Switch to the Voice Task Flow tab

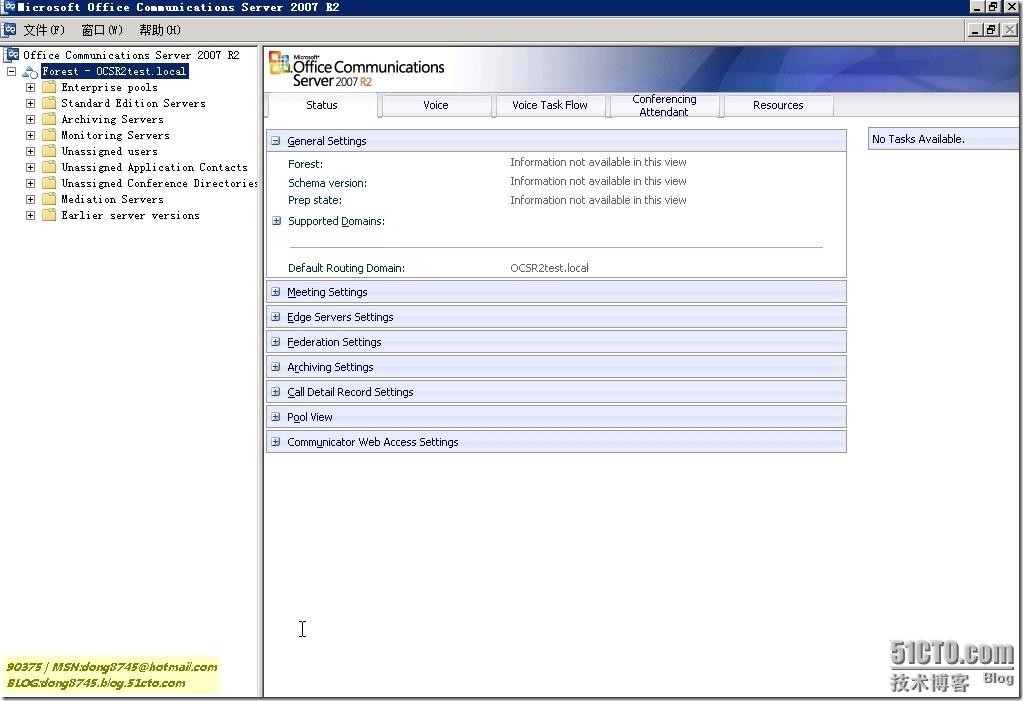(x=550, y=105)
